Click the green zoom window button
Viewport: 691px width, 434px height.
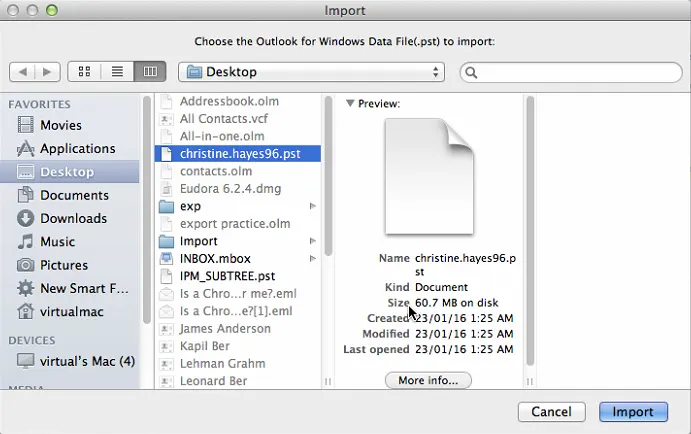tap(52, 10)
